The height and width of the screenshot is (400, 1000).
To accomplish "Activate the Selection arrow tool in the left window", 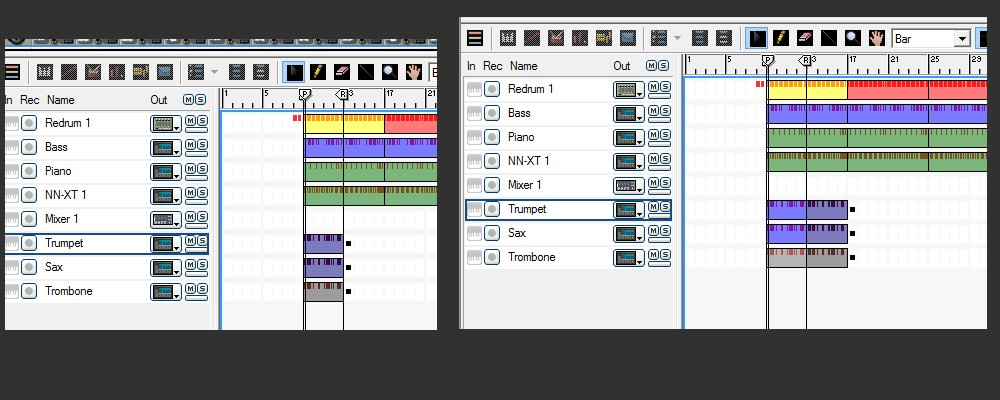I will (x=294, y=72).
